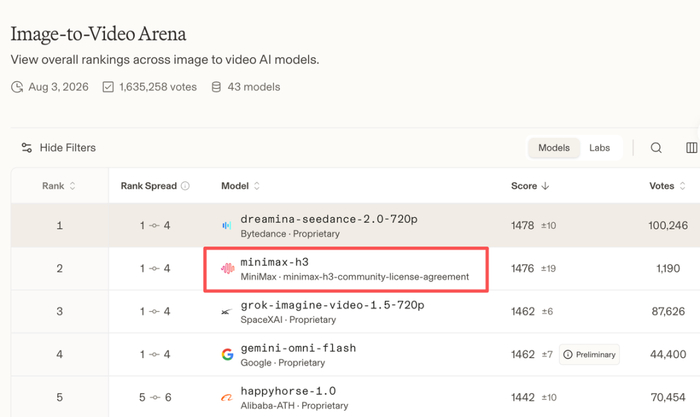This screenshot has height=417, width=700.
Task: Toggle Hide Filters
Action: 58,148
